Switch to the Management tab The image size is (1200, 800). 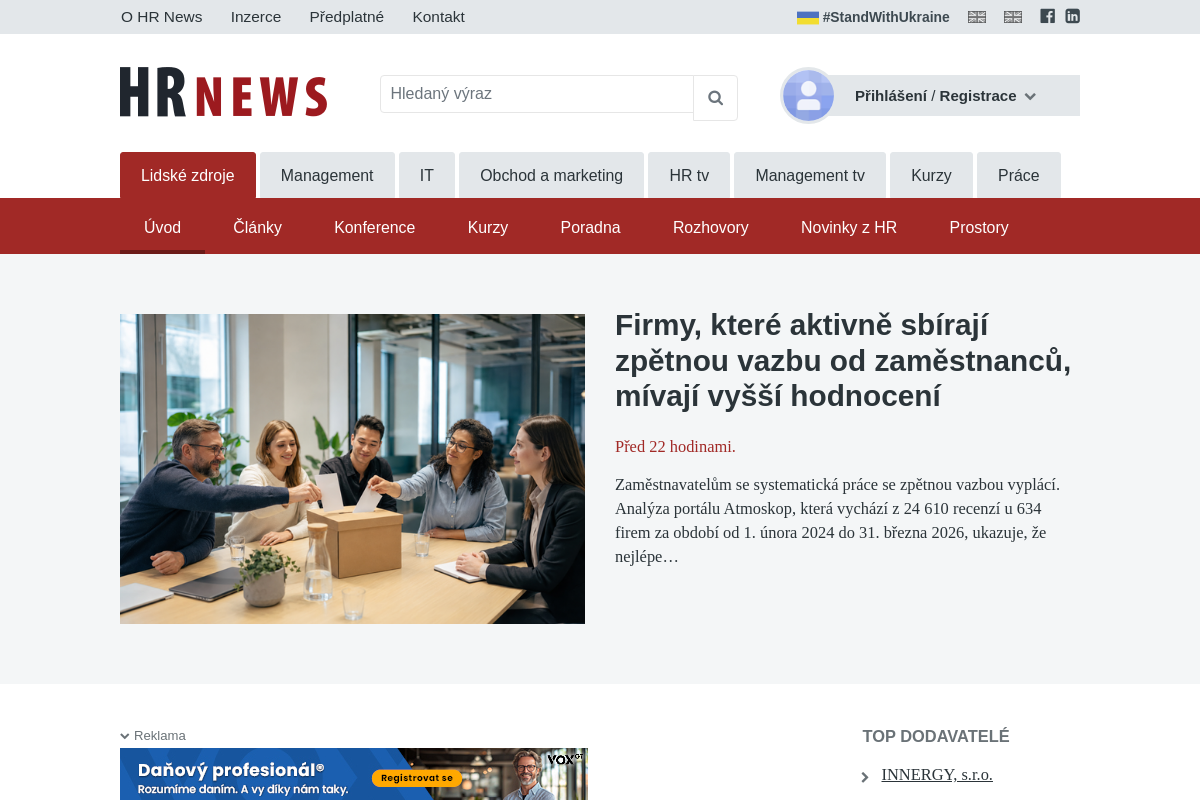(x=327, y=175)
